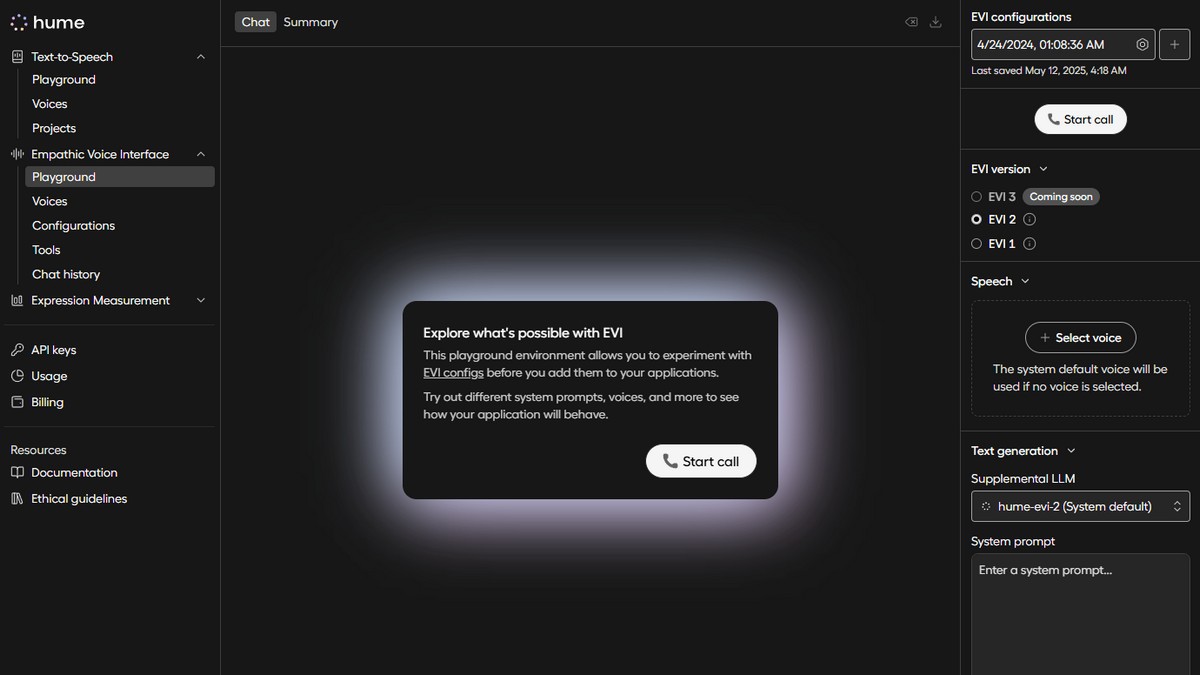Click the Usage pie chart icon
The height and width of the screenshot is (675, 1200).
(x=17, y=376)
